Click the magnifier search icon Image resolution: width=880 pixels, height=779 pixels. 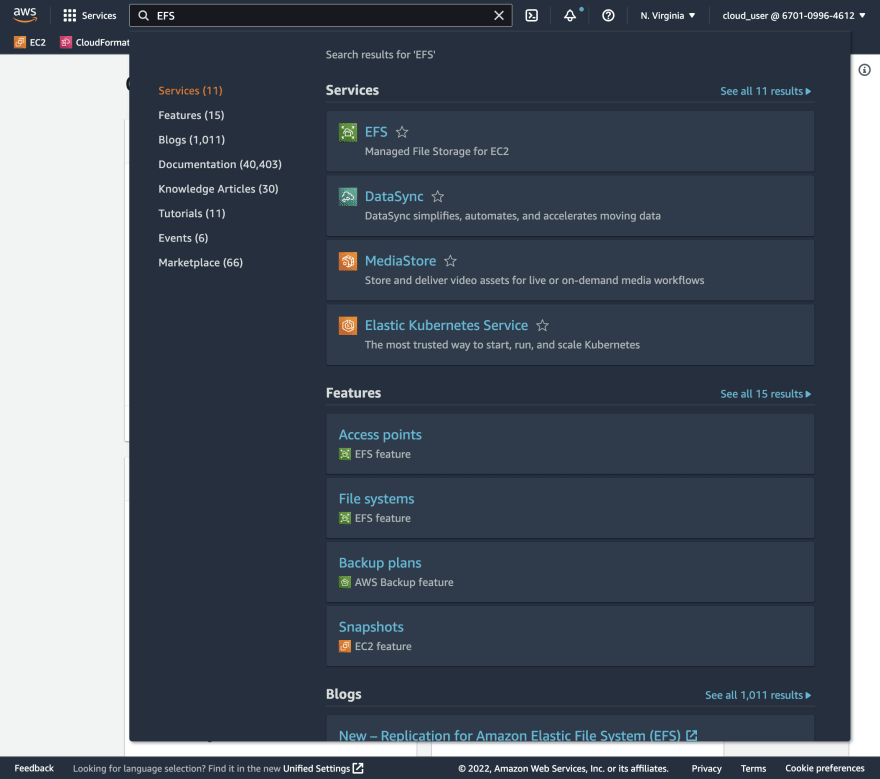tap(144, 16)
